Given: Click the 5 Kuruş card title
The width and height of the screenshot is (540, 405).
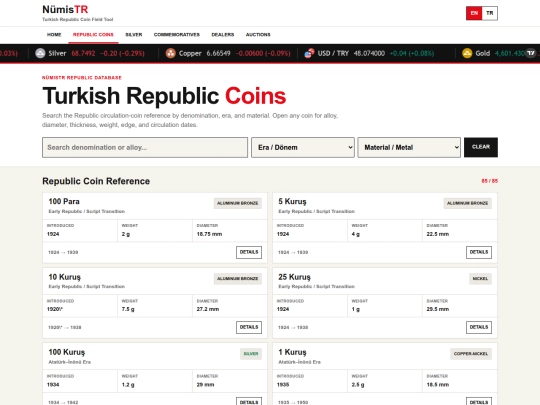Looking at the screenshot, I should pyautogui.click(x=292, y=201).
